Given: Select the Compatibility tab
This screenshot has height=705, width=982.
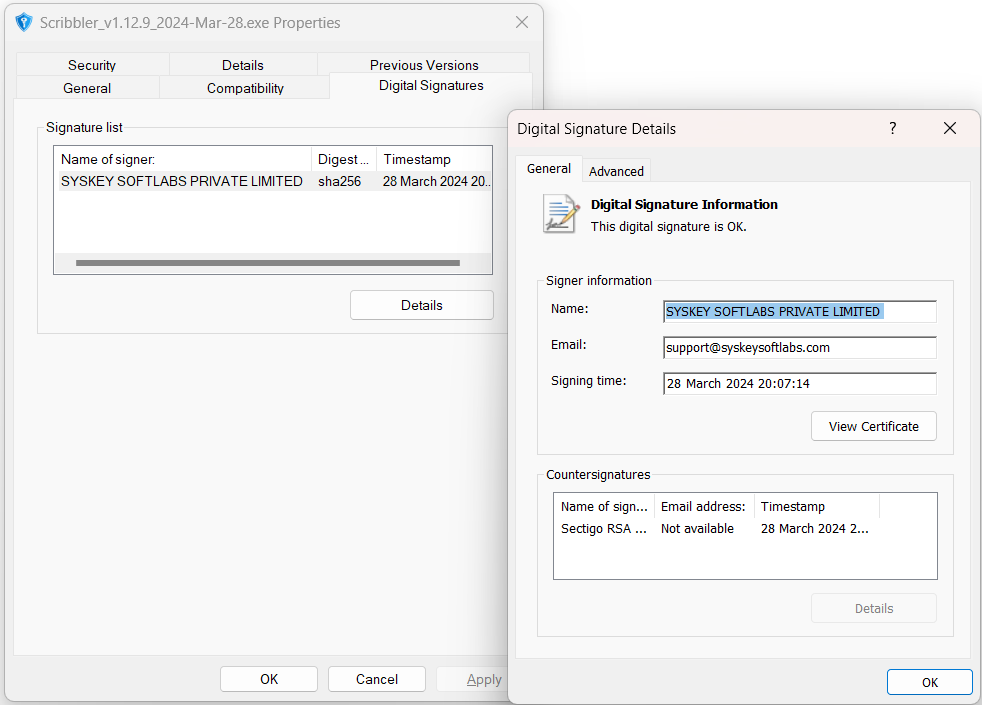Looking at the screenshot, I should (x=245, y=88).
